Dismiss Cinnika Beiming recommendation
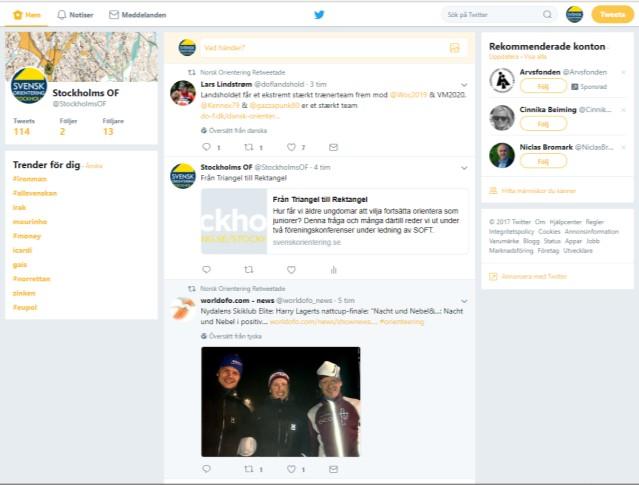The image size is (639, 485). (624, 110)
